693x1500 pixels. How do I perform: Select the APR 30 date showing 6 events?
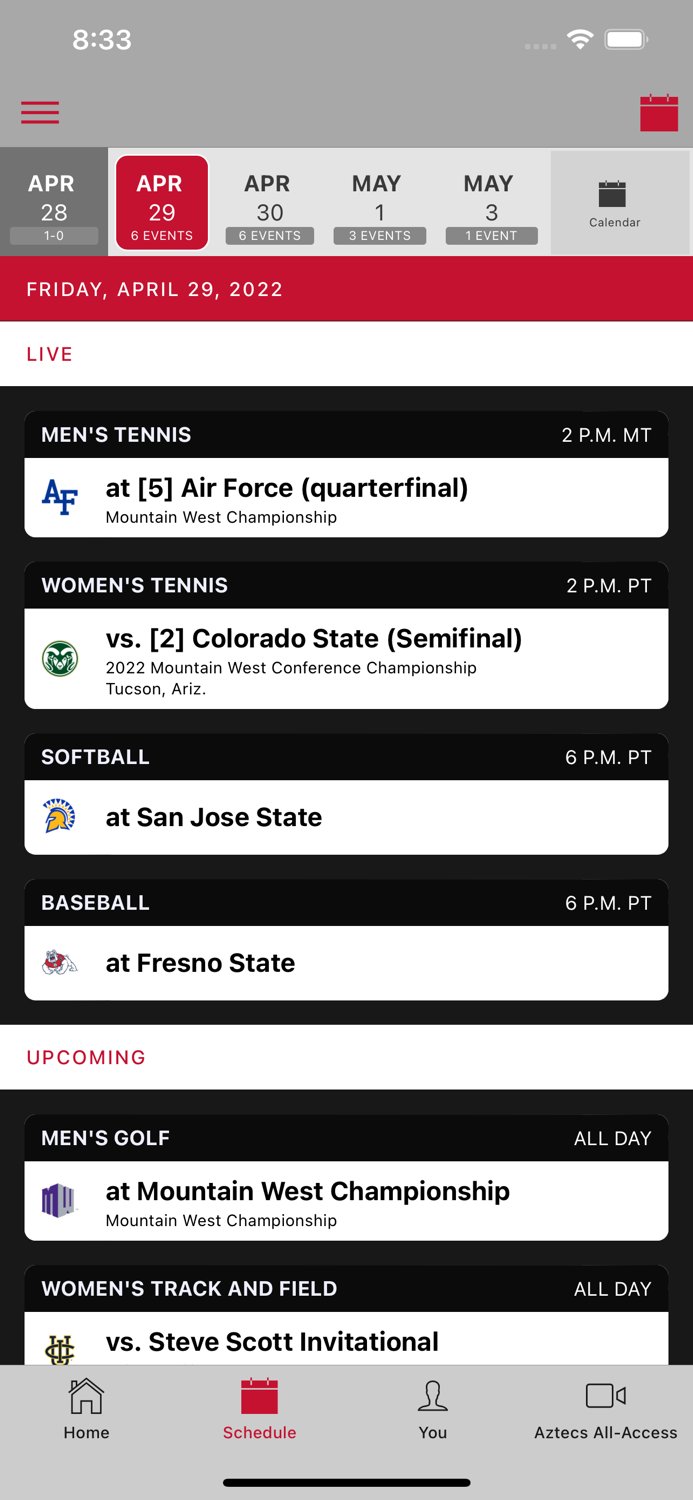click(267, 202)
